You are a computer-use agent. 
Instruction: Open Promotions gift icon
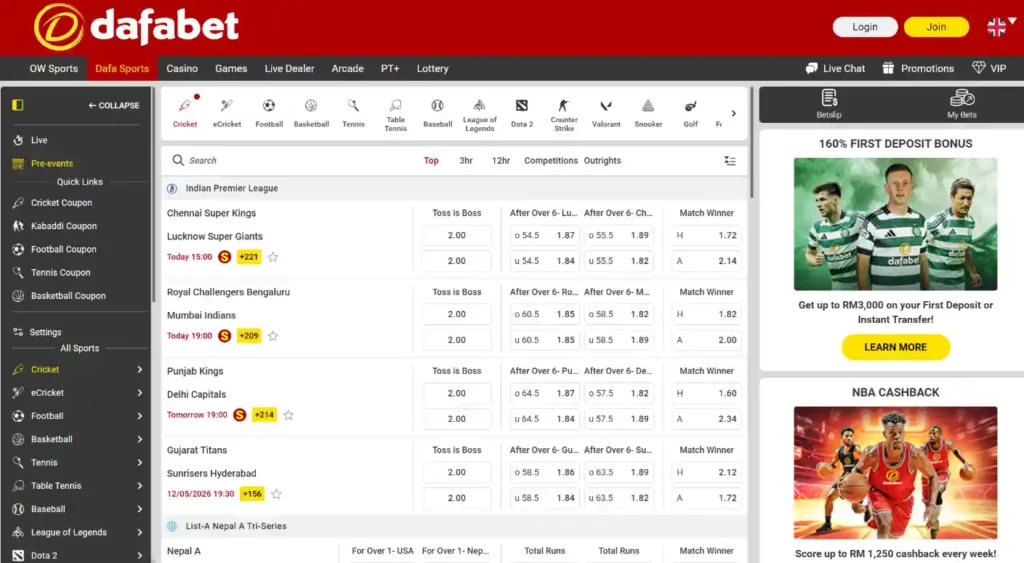888,68
